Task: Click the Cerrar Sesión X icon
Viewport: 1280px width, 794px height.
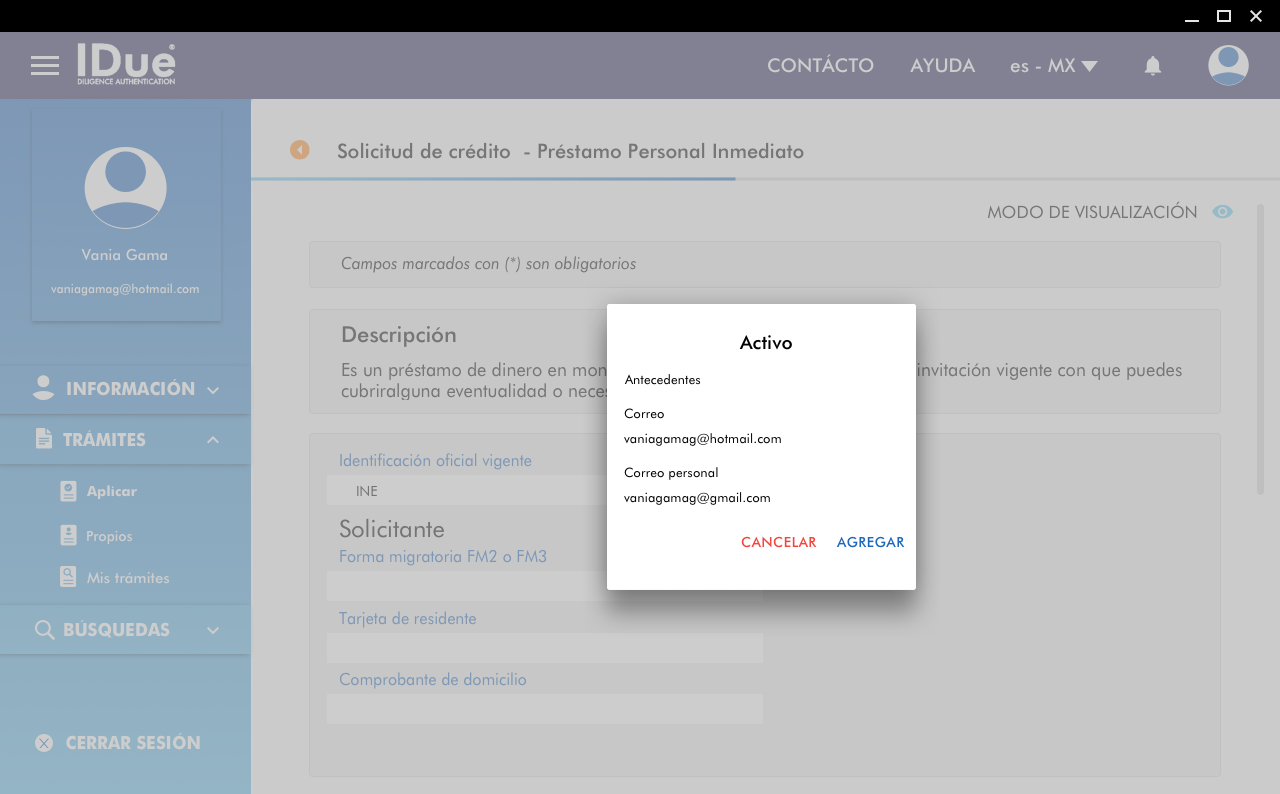Action: pyautogui.click(x=44, y=743)
